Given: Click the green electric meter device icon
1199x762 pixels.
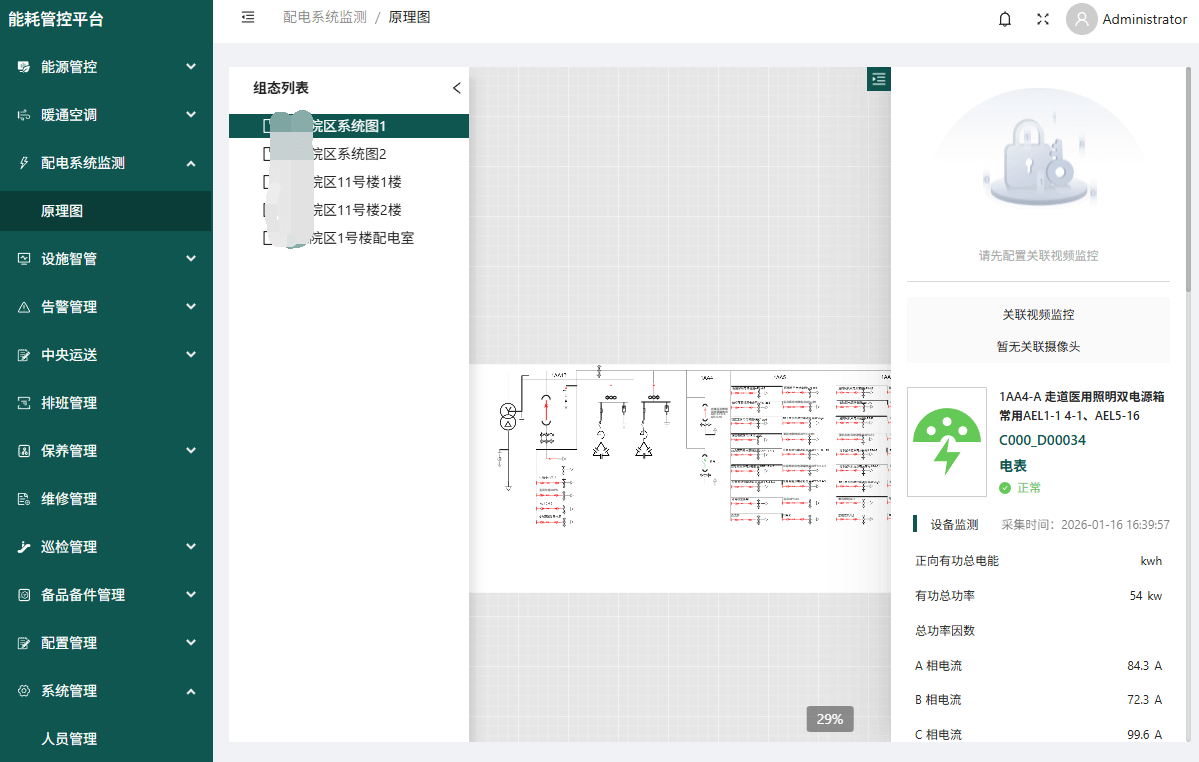Looking at the screenshot, I should 946,442.
